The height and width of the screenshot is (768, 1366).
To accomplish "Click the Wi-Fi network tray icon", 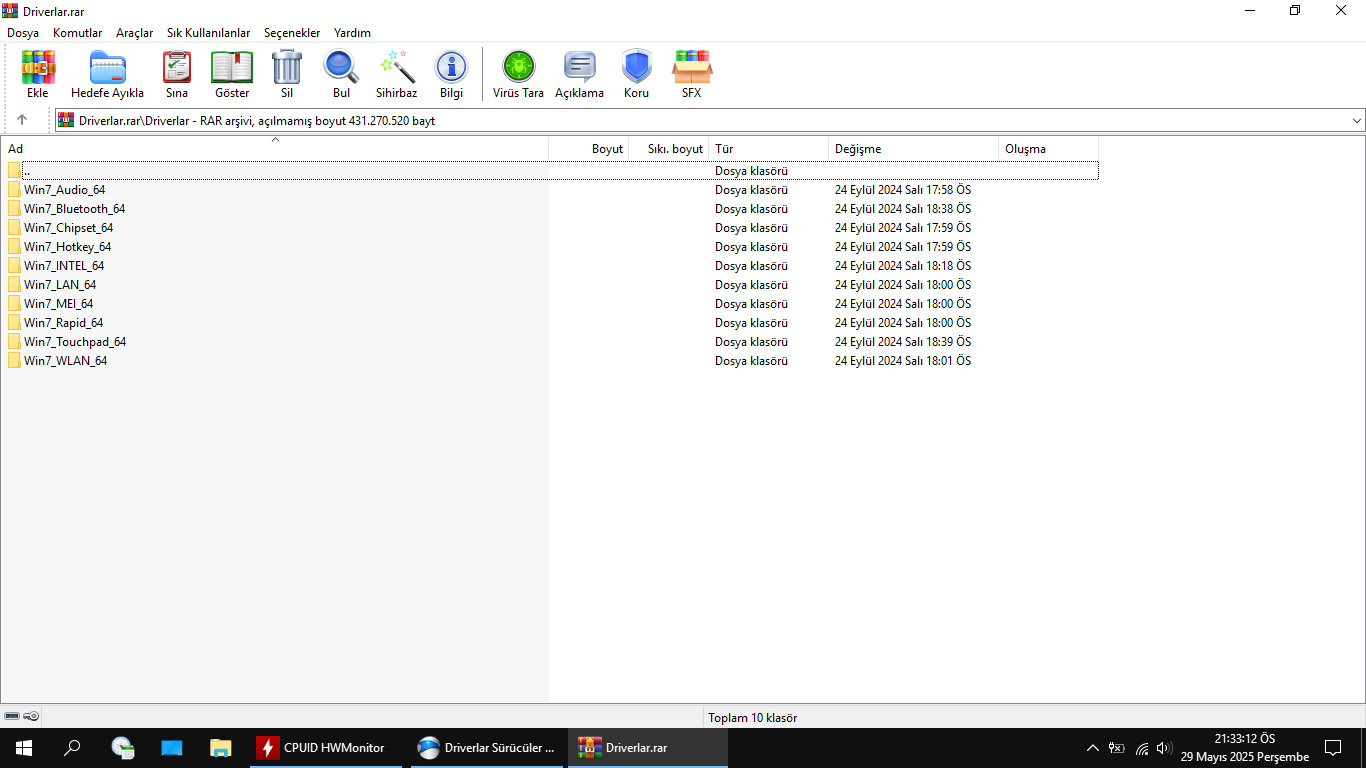I will (1141, 748).
